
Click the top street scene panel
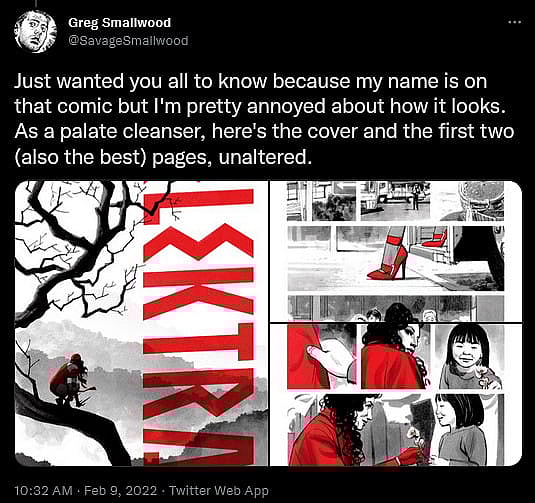point(396,201)
